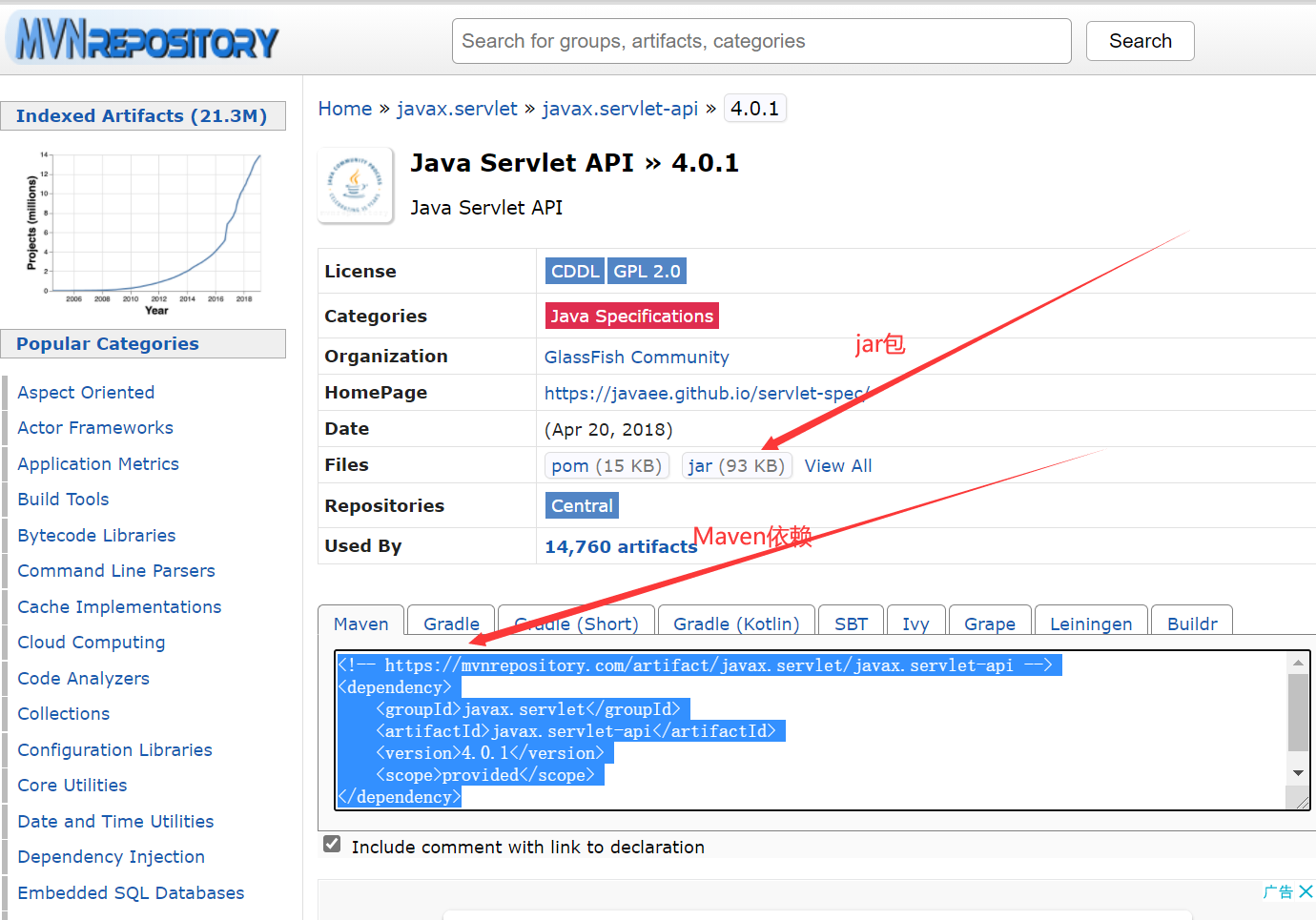1316x920 pixels.
Task: Click the Java Servlet API artifact logo
Action: (355, 185)
